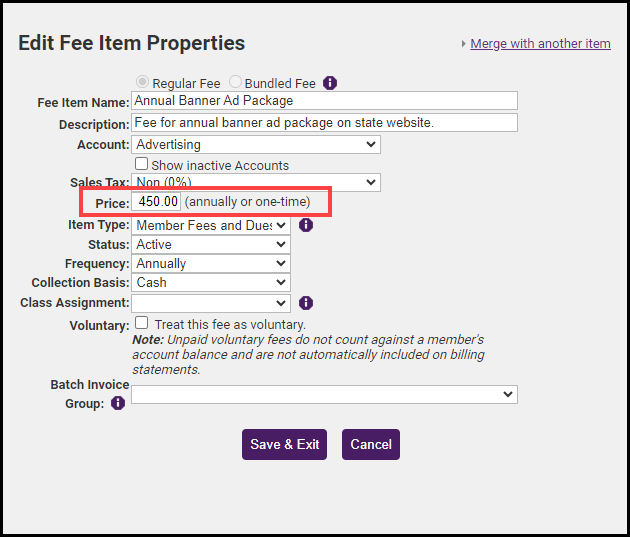Image resolution: width=630 pixels, height=537 pixels.
Task: Enable Show inactive Accounts checkbox
Action: coord(141,164)
